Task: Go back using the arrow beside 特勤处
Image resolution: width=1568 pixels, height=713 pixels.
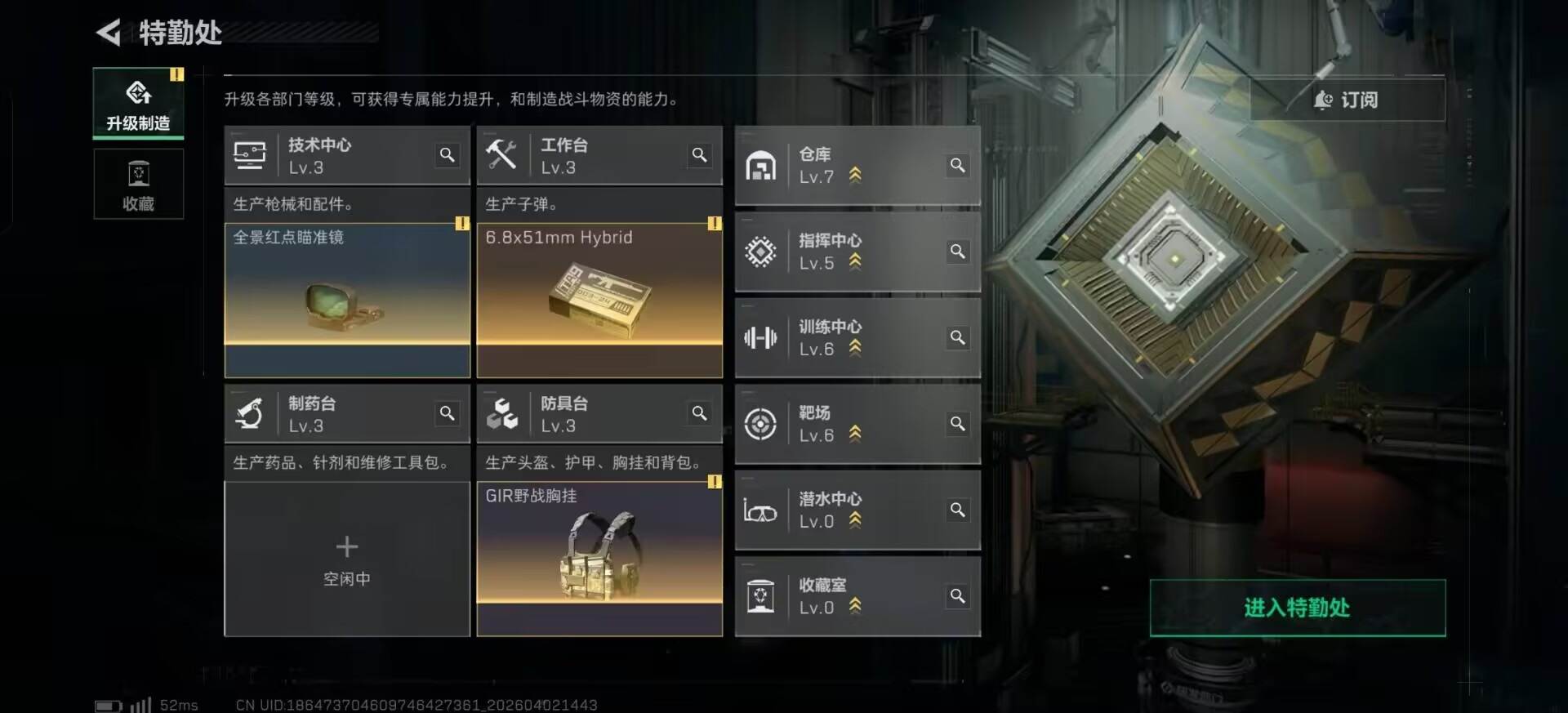Action: click(109, 33)
